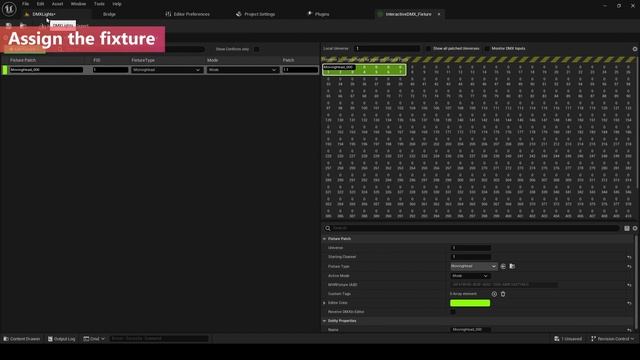The image size is (640, 360).
Task: Click the Starting Channel value field
Action: [471, 257]
